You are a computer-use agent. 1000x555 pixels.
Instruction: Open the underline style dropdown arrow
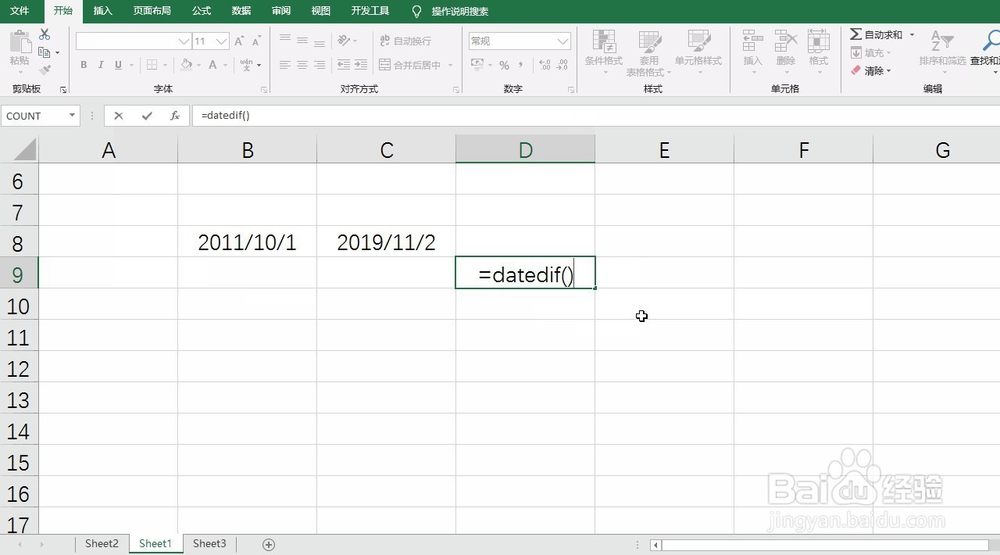[x=131, y=65]
